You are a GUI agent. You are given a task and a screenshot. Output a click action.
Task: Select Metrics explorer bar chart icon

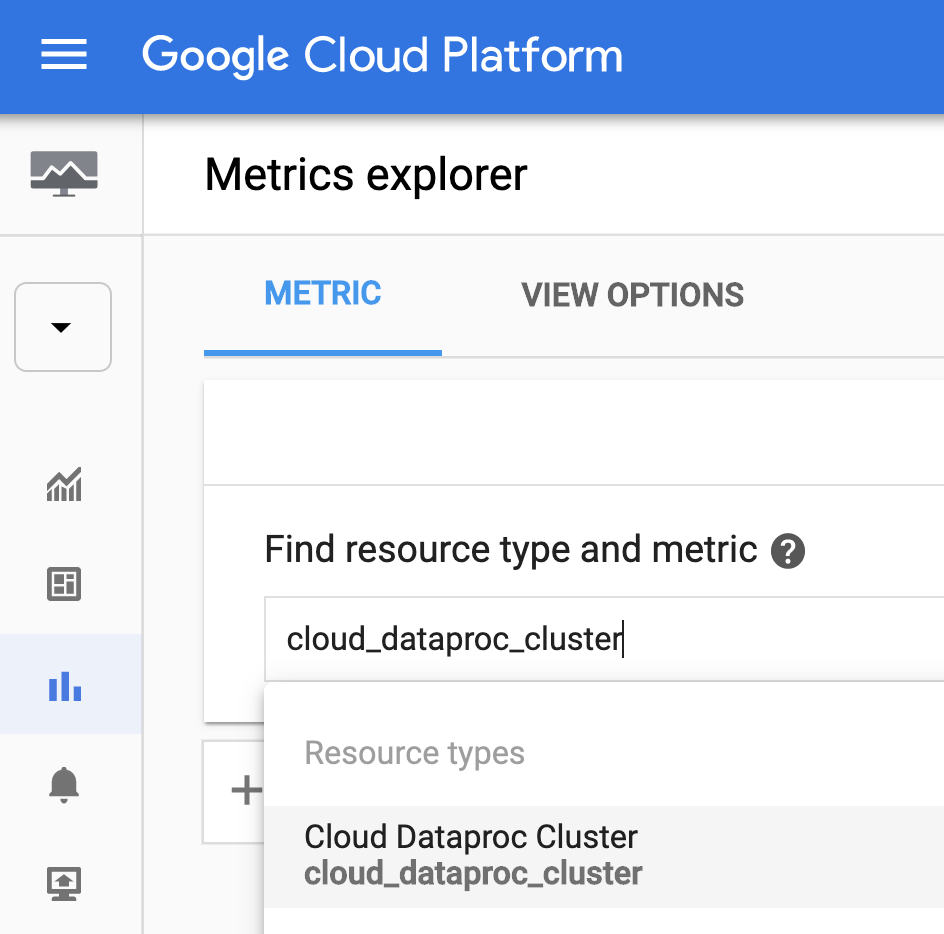point(65,685)
